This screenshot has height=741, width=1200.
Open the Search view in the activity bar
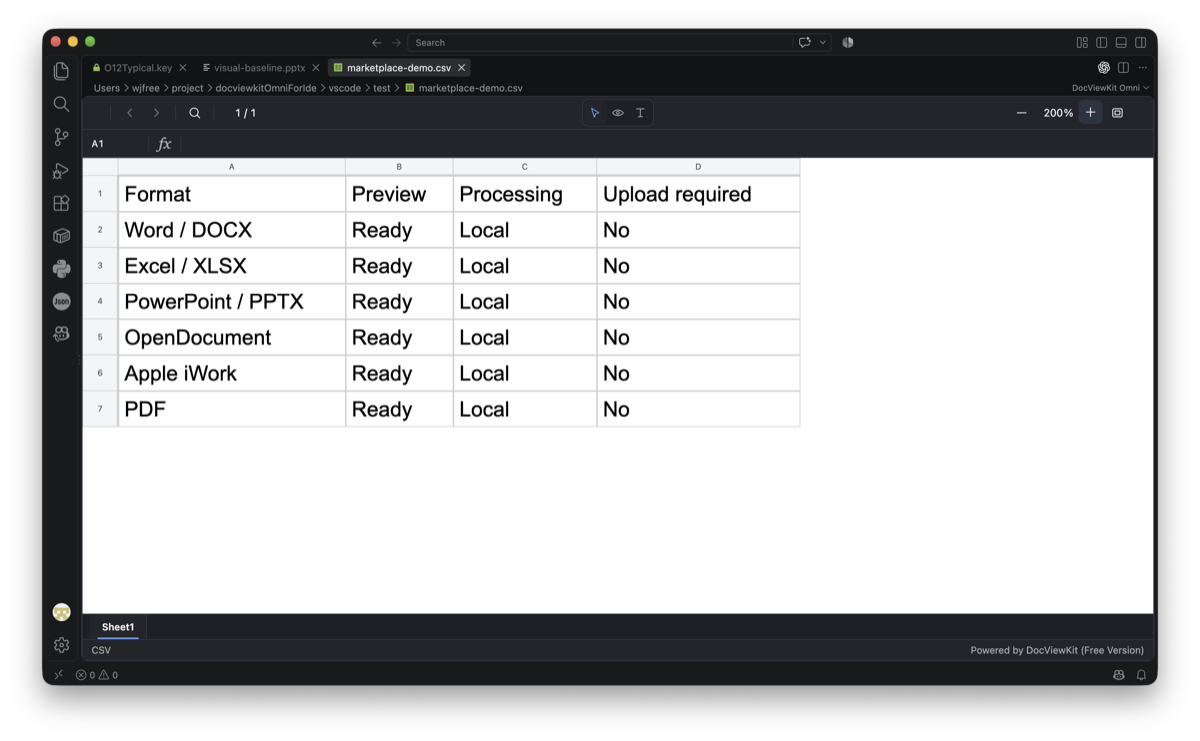(61, 104)
